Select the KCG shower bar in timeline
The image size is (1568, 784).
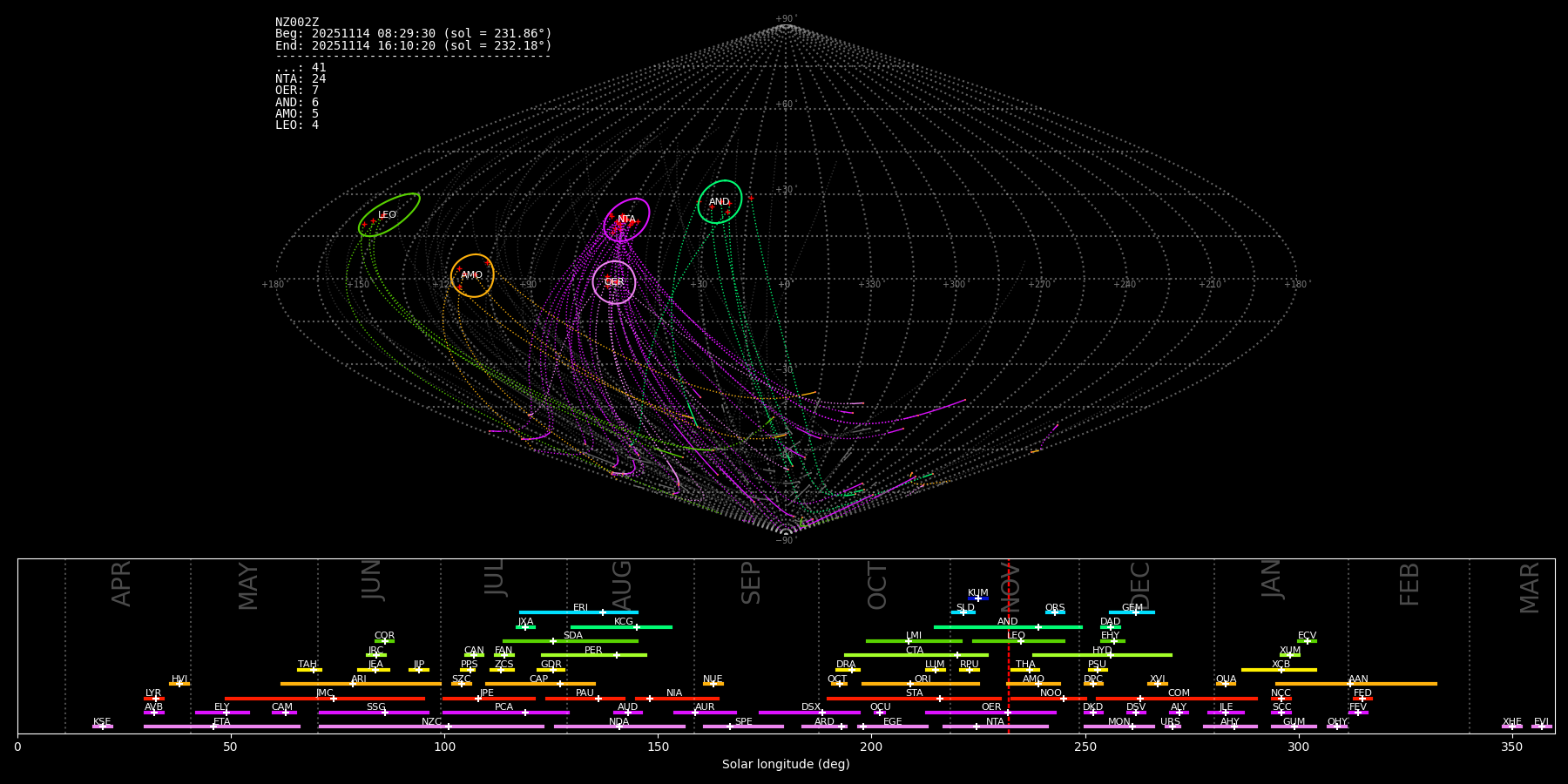point(621,627)
